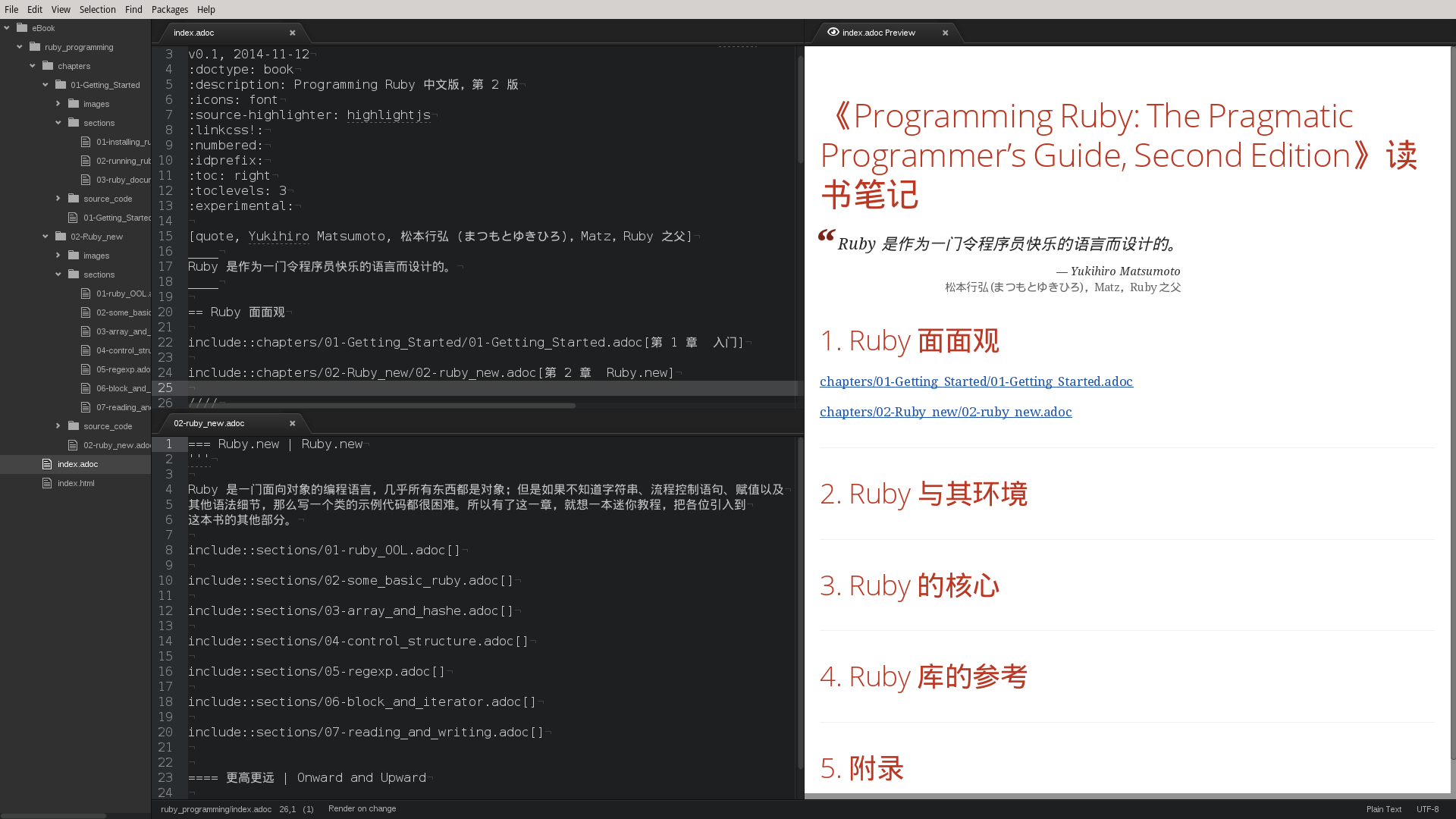The width and height of the screenshot is (1456, 819).
Task: Click cursor position indicator 26,1 in status bar
Action: [287, 809]
